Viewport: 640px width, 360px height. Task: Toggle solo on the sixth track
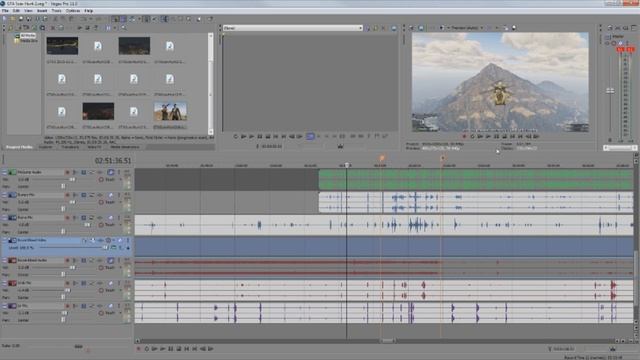point(119,283)
